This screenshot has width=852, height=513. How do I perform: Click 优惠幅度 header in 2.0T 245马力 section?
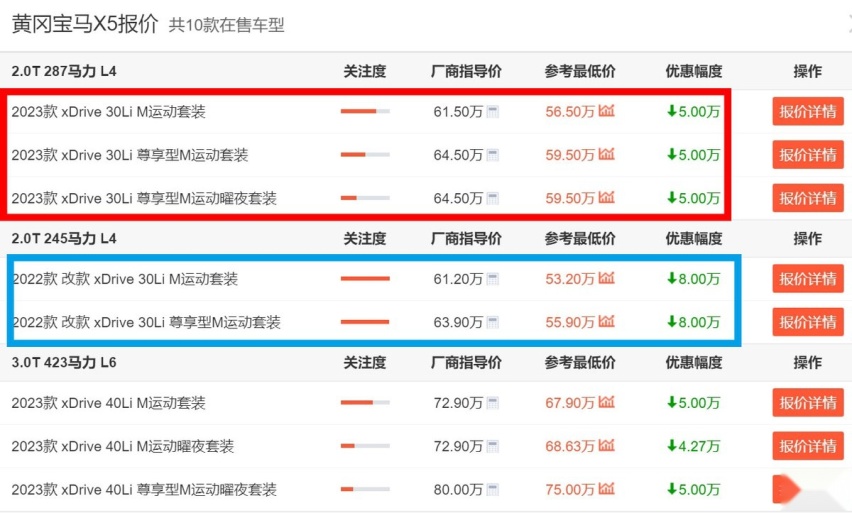pyautogui.click(x=694, y=239)
